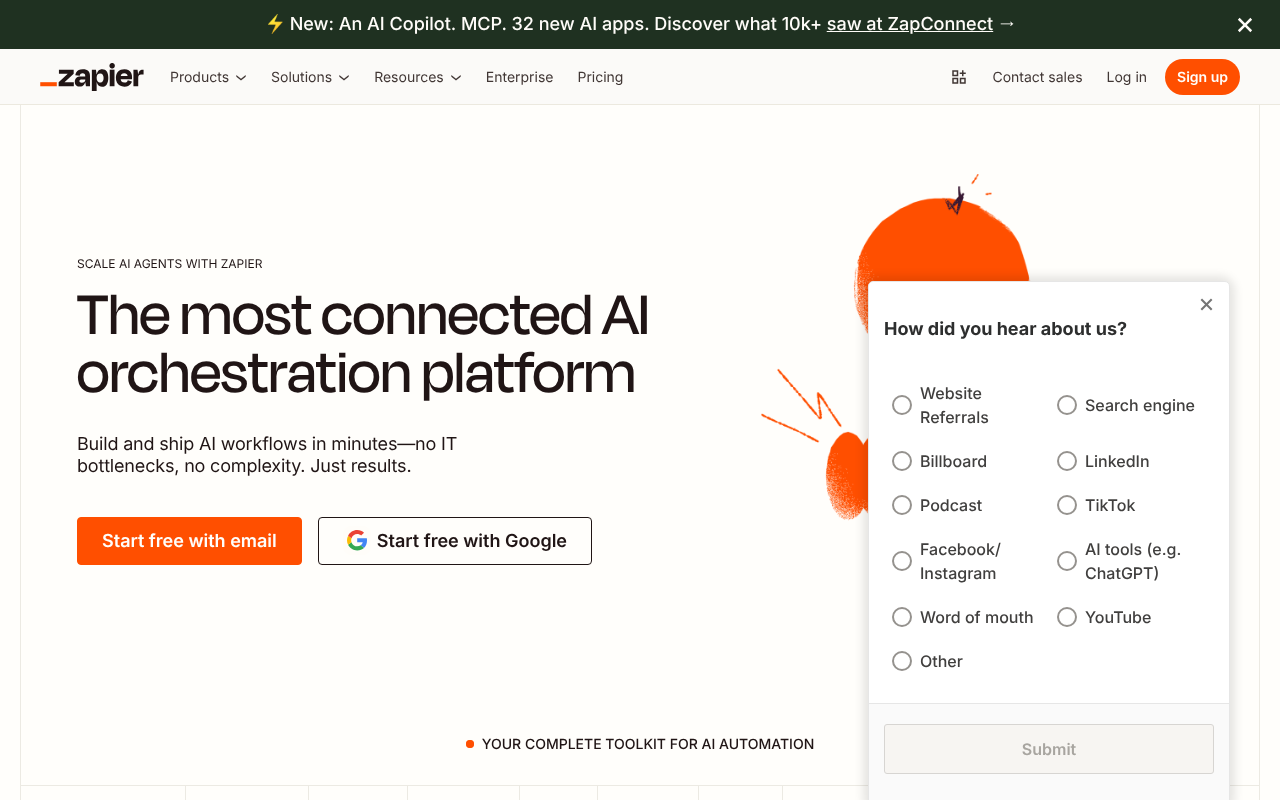This screenshot has height=800, width=1280.
Task: Select the TikTok radio button
Action: tap(1066, 505)
